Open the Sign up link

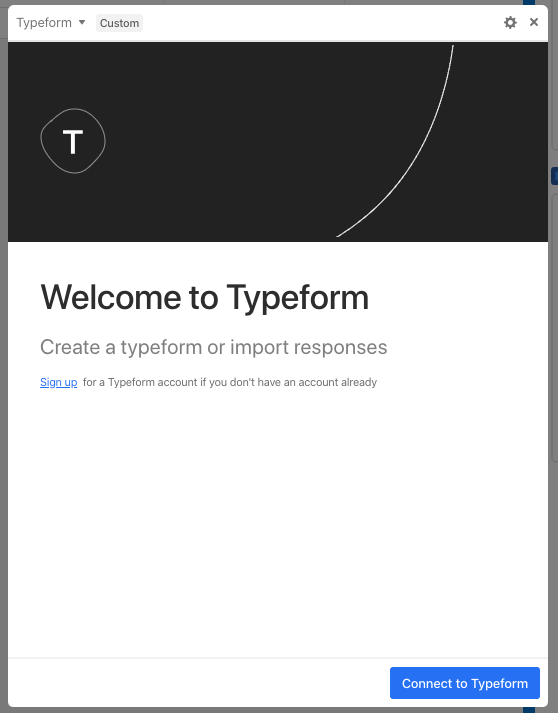click(x=59, y=382)
